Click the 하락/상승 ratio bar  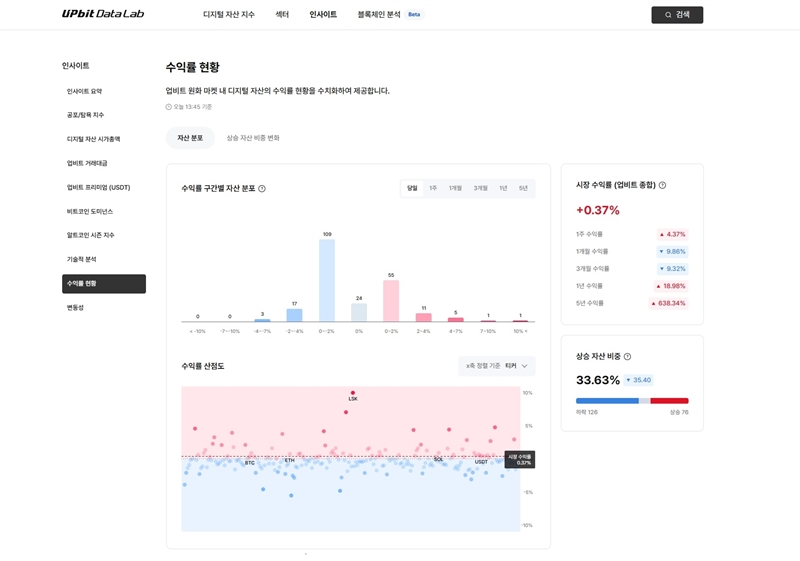click(x=632, y=400)
